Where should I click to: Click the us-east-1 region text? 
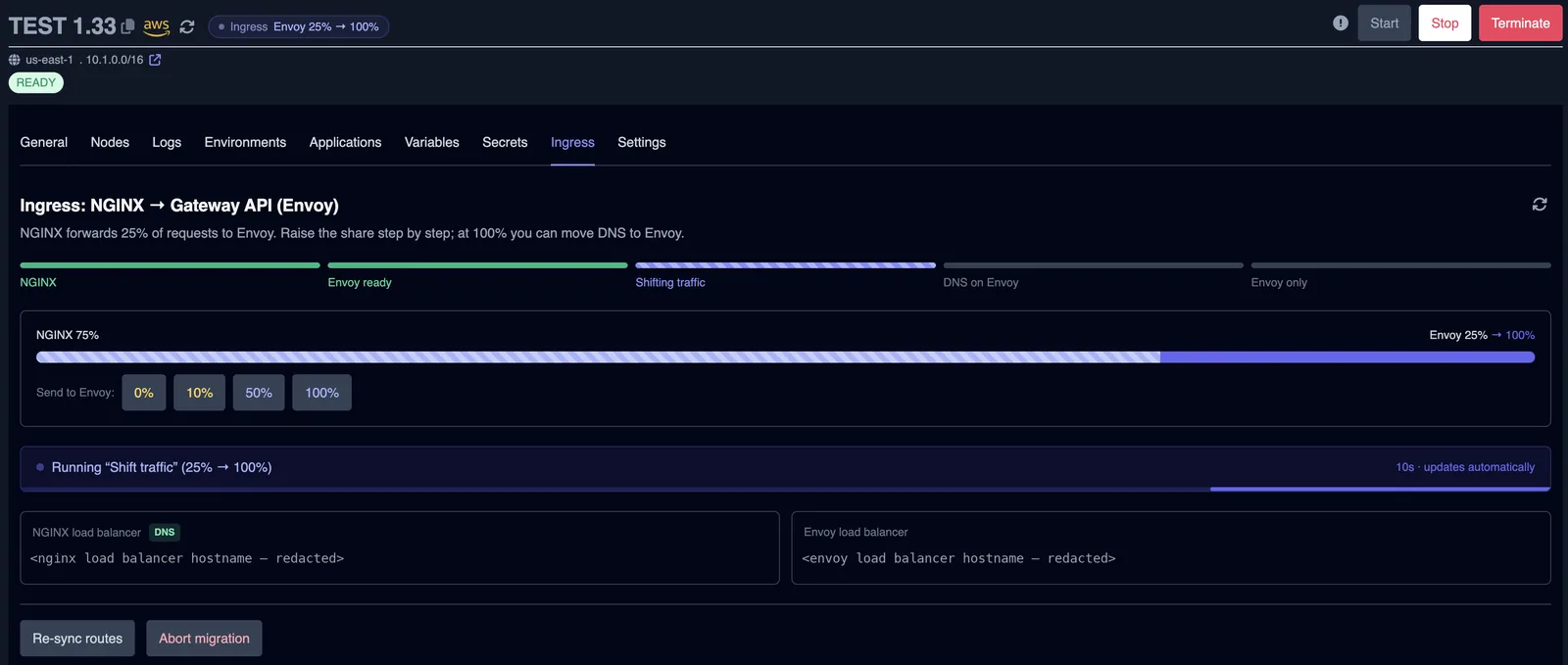(49, 60)
